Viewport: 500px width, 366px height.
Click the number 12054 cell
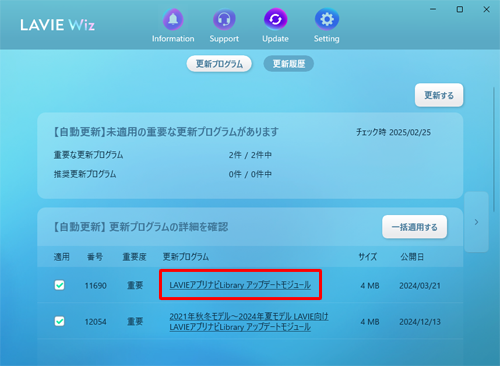(95, 322)
